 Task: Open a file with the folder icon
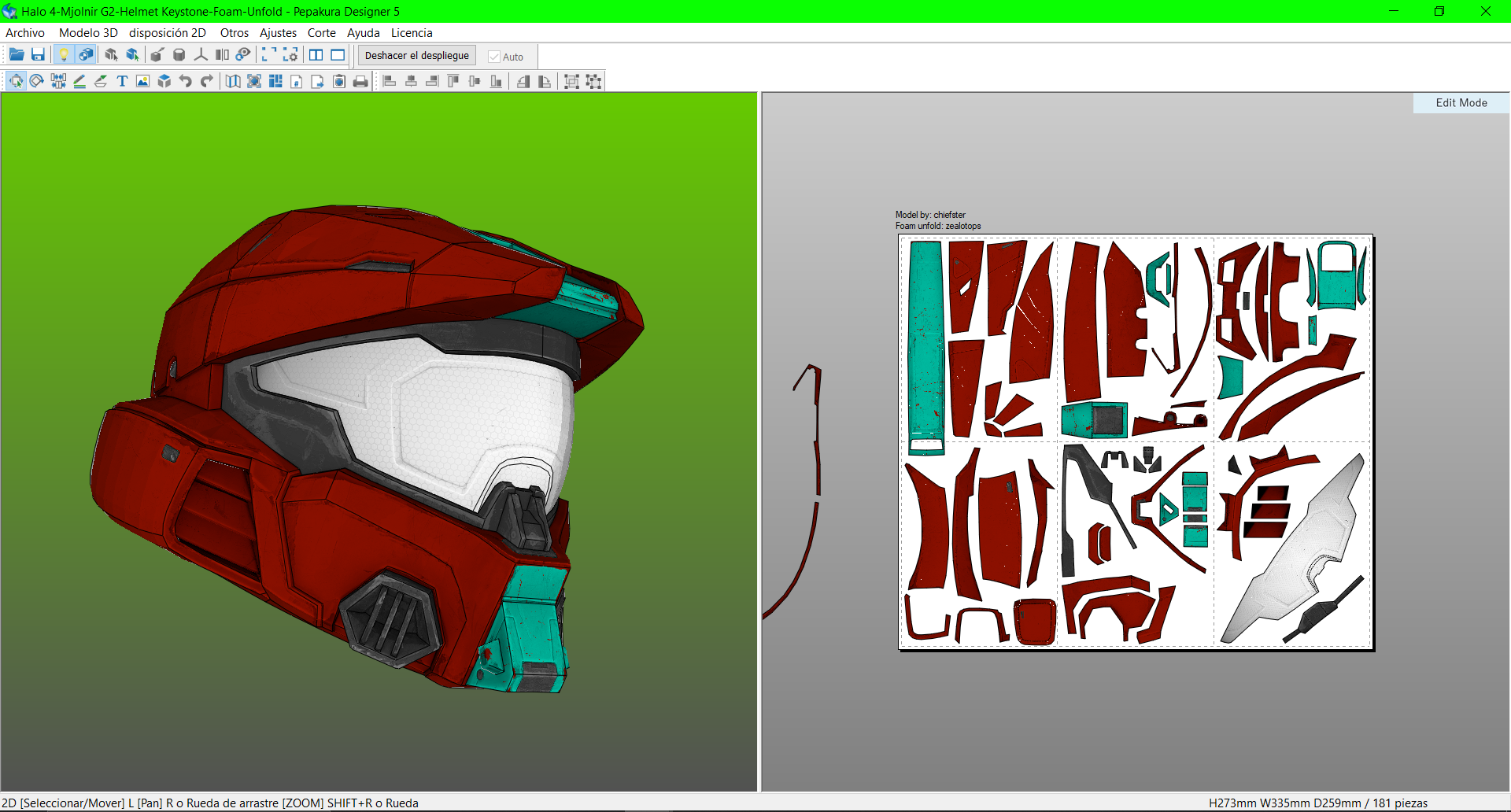tap(17, 55)
